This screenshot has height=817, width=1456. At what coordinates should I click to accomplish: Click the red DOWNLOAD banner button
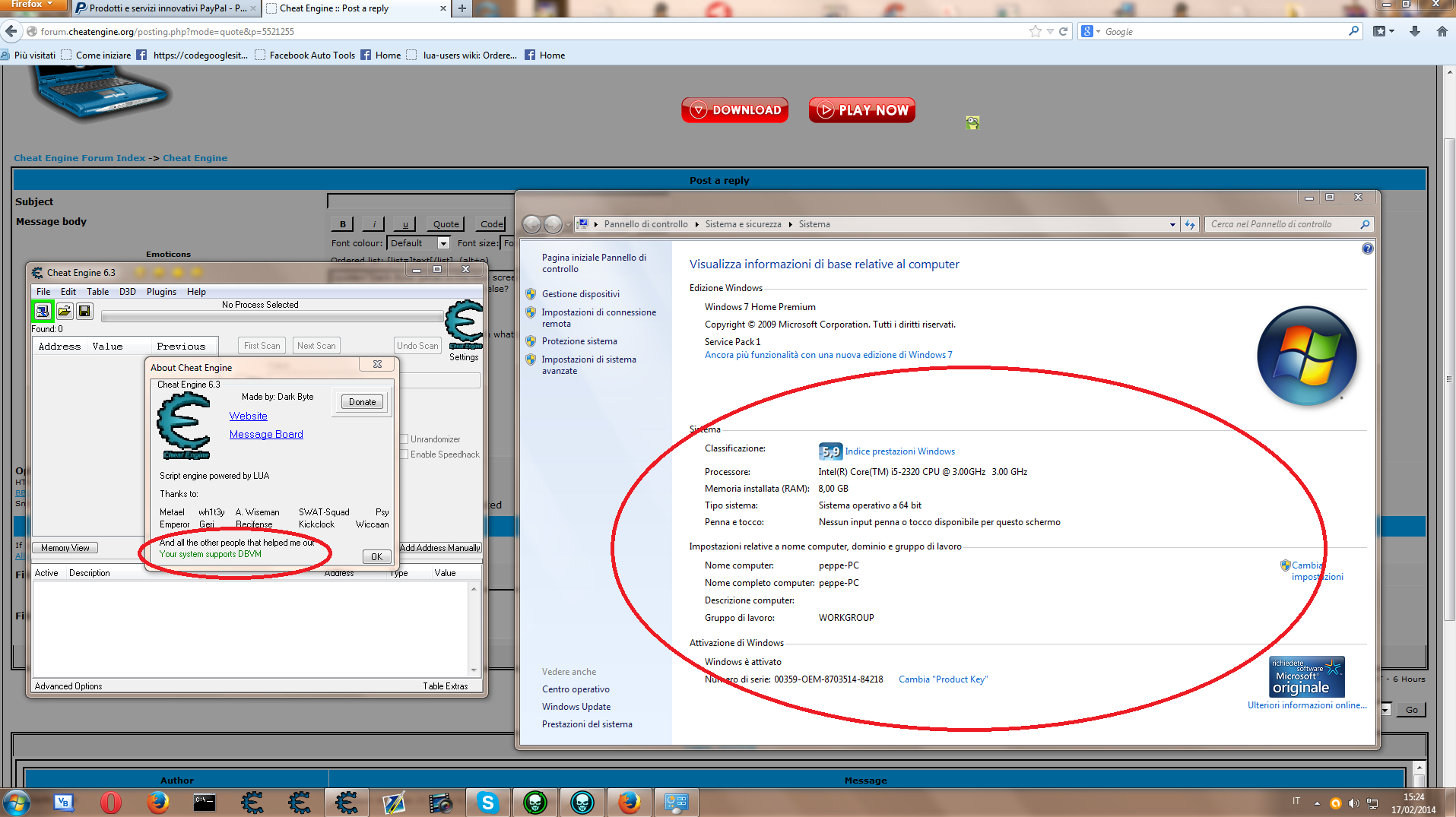[734, 110]
